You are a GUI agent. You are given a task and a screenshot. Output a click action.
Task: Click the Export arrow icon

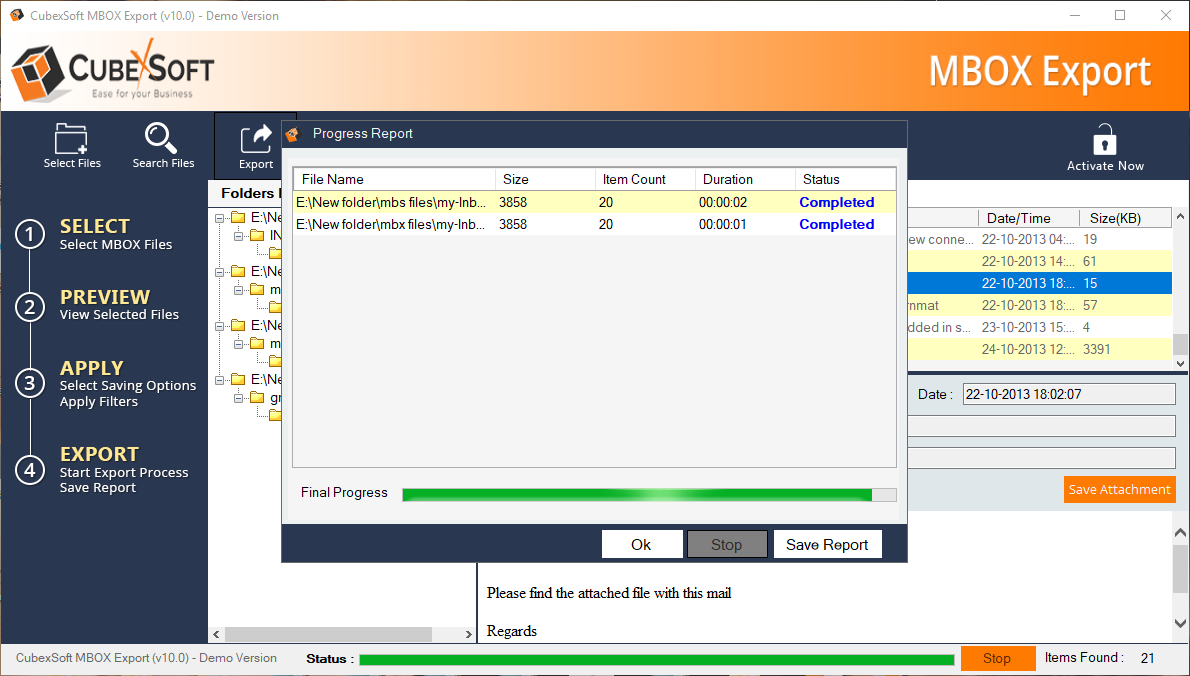coord(256,137)
